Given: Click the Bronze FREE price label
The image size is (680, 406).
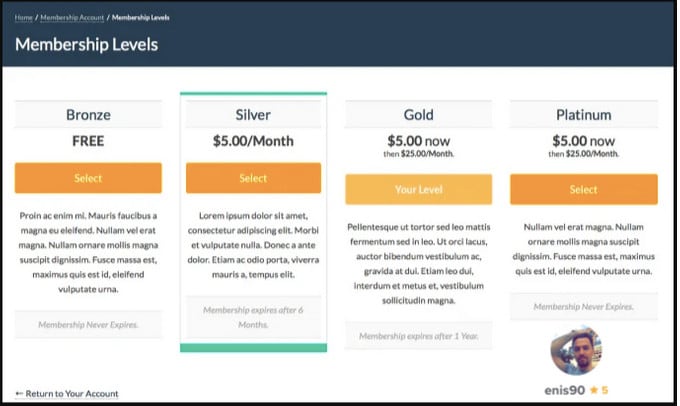Looking at the screenshot, I should [x=88, y=141].
